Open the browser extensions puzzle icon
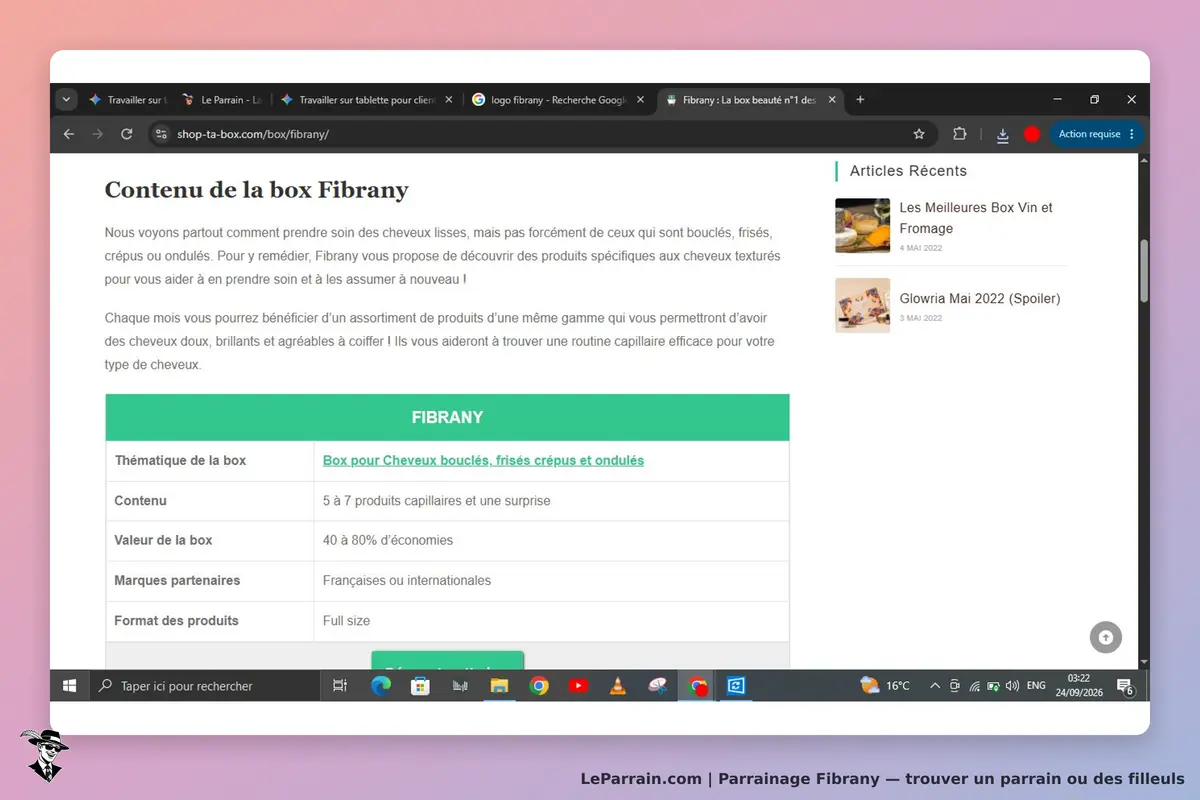Viewport: 1200px width, 800px height. (960, 134)
